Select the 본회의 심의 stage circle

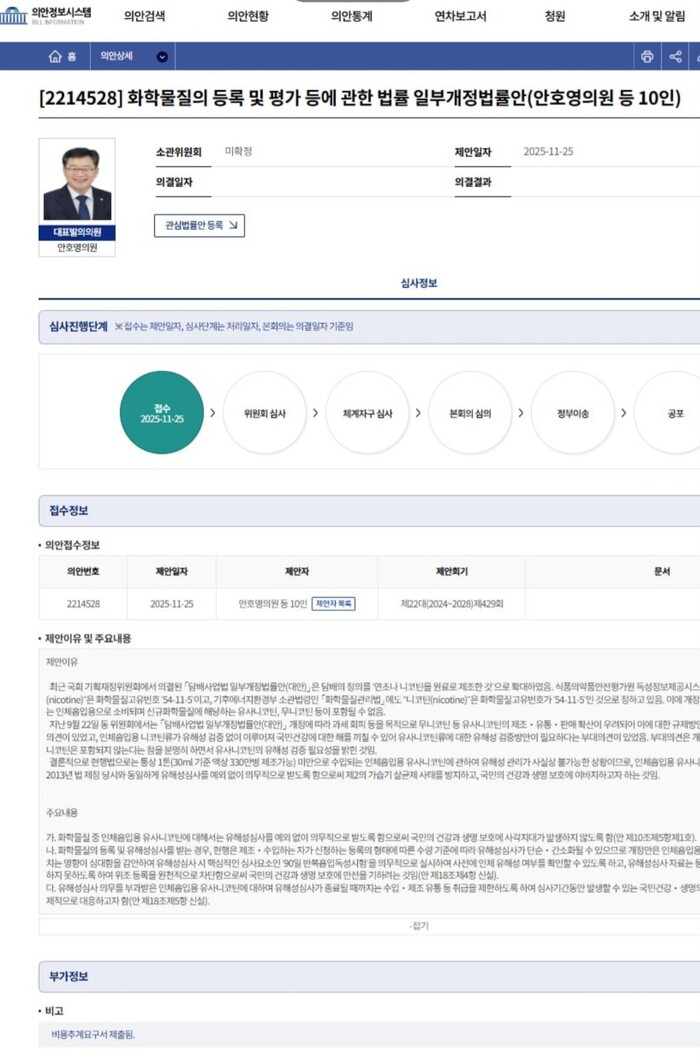click(x=470, y=412)
